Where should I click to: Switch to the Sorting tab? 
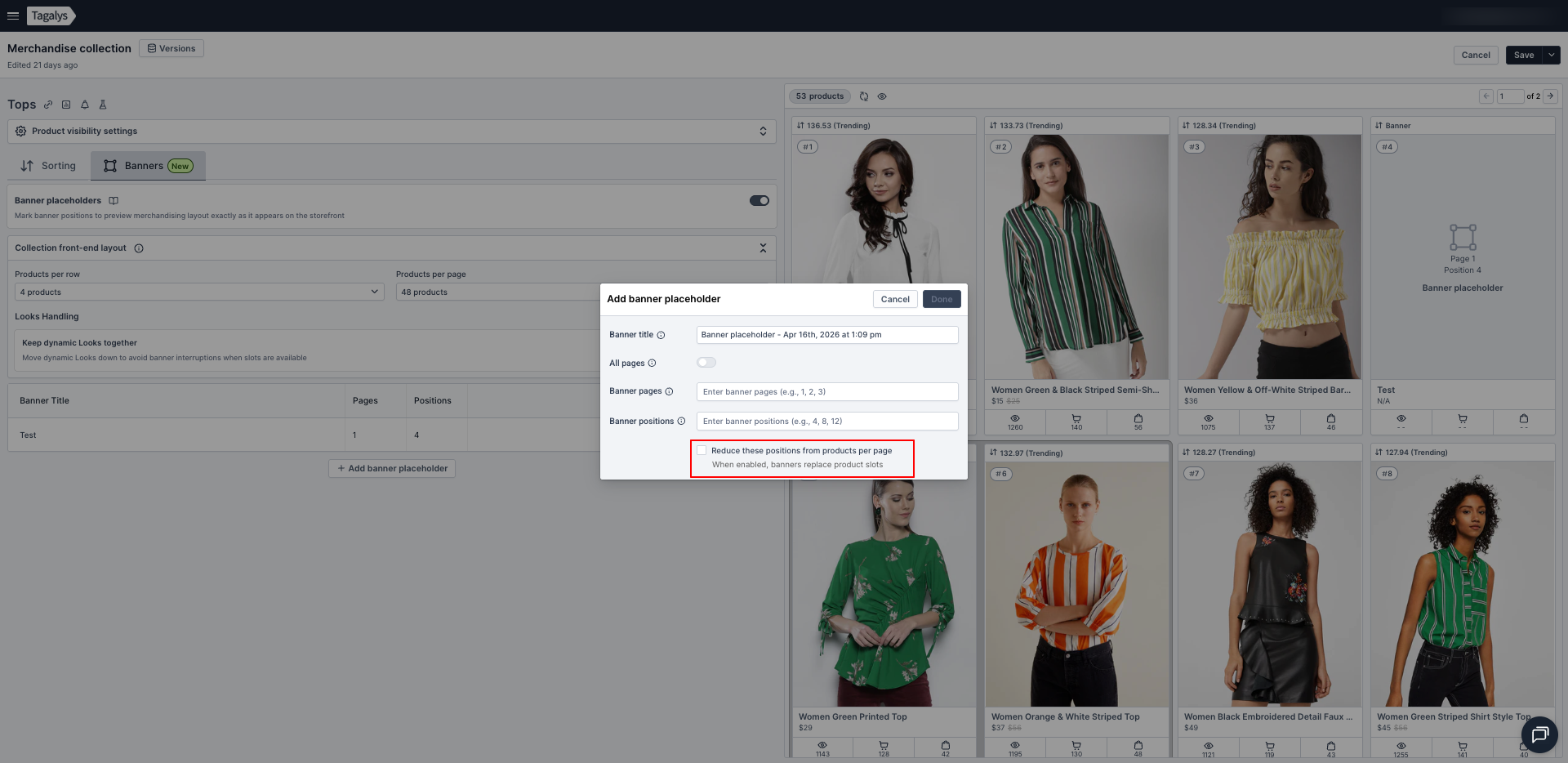click(x=49, y=166)
